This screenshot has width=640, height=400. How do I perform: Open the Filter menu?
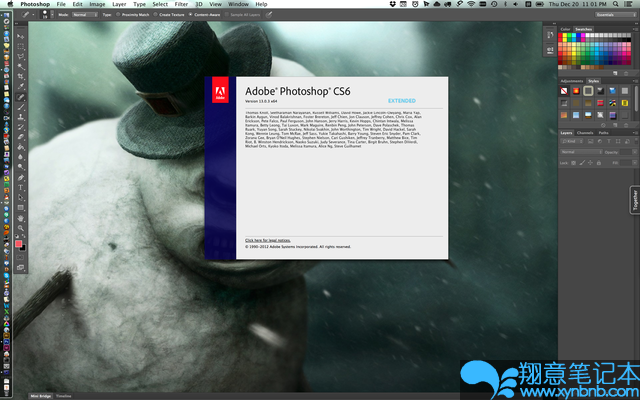pyautogui.click(x=181, y=4)
